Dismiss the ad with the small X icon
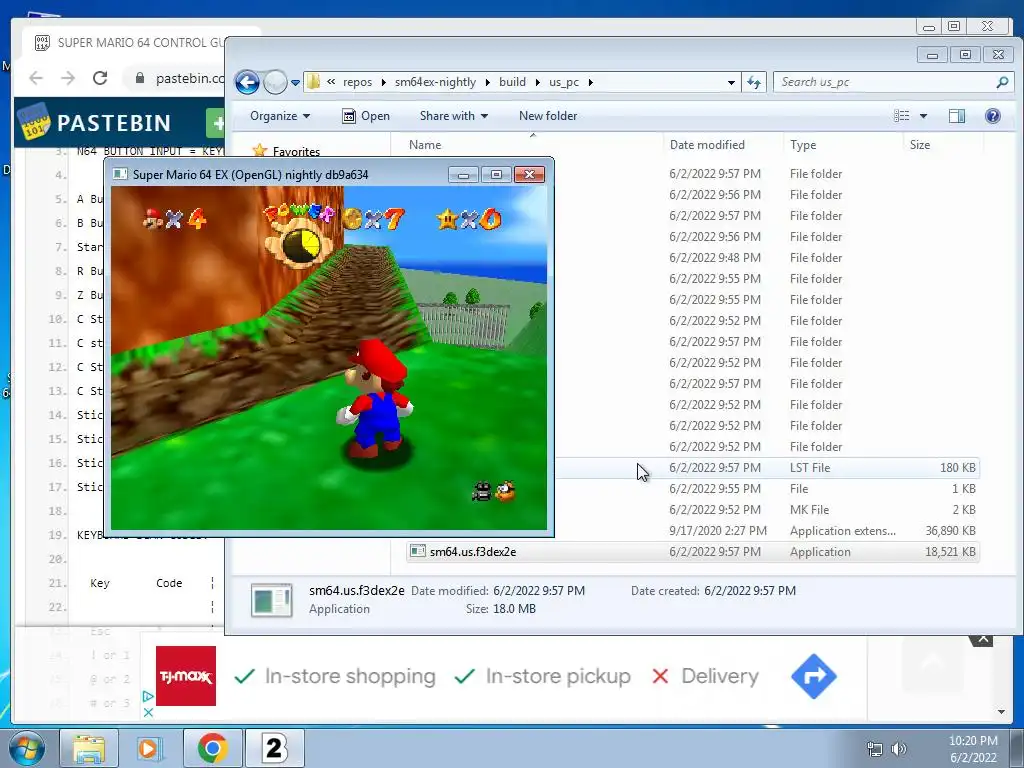Screen dimensions: 1024x768 coord(148,712)
